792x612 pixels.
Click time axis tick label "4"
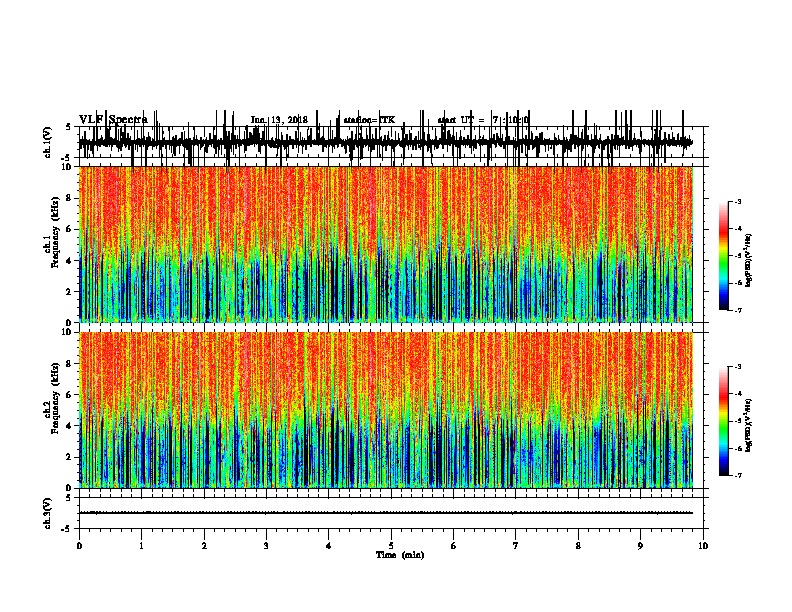tap(329, 546)
